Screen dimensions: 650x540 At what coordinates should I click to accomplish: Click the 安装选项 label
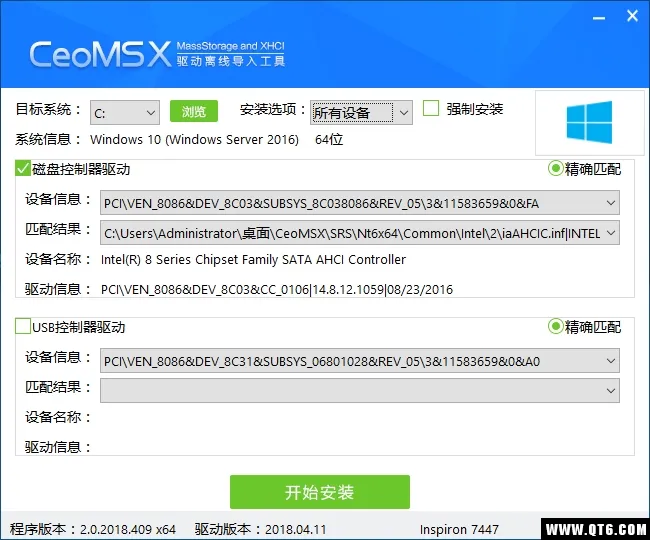(x=273, y=110)
